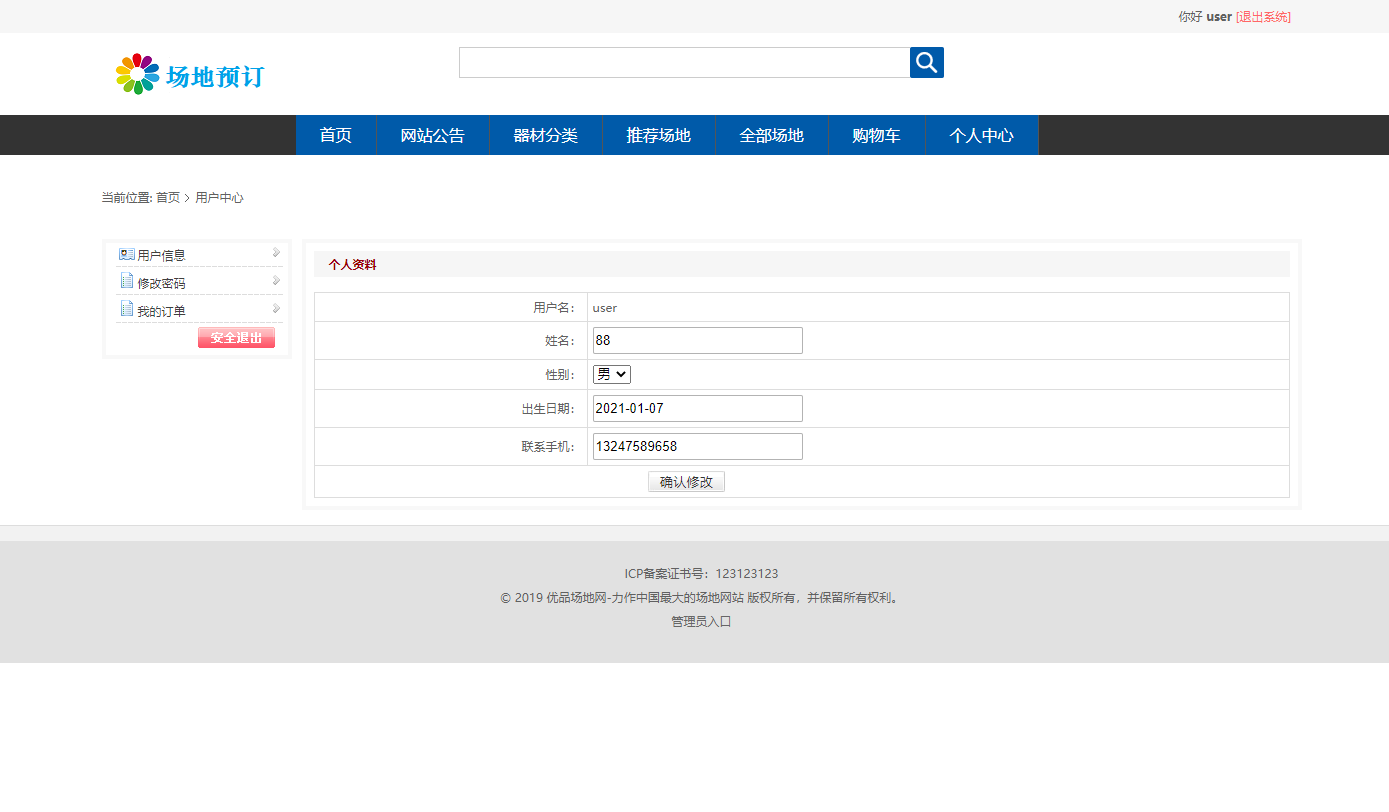The height and width of the screenshot is (812, 1389).
Task: Expand the chevron next to 我的订单
Action: click(x=275, y=309)
